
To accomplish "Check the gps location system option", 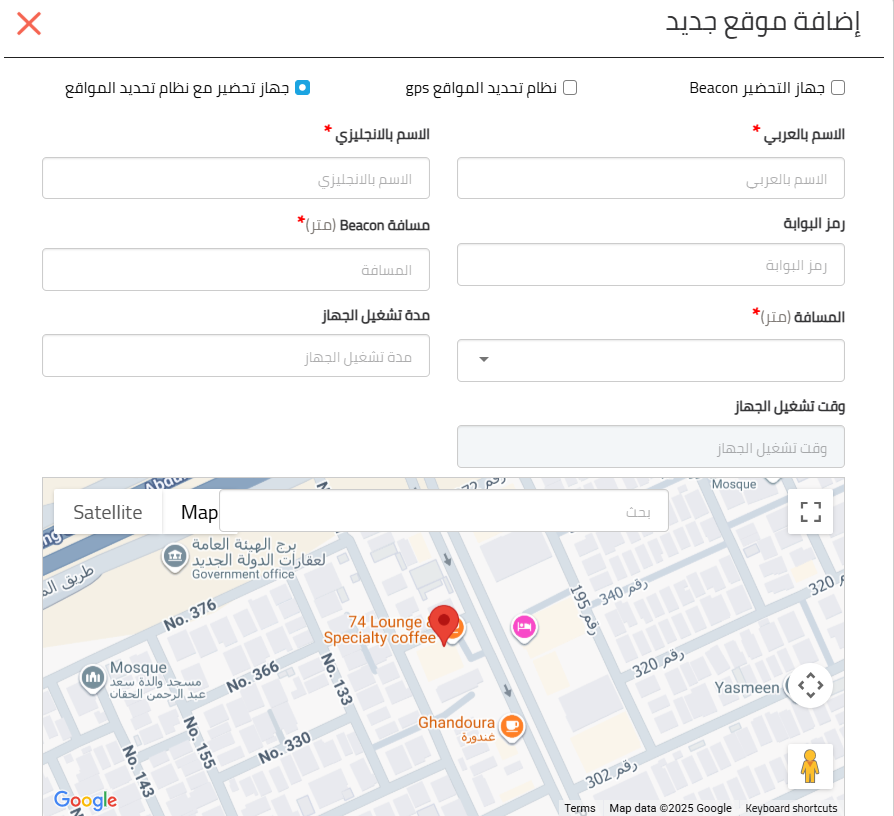I will [570, 88].
